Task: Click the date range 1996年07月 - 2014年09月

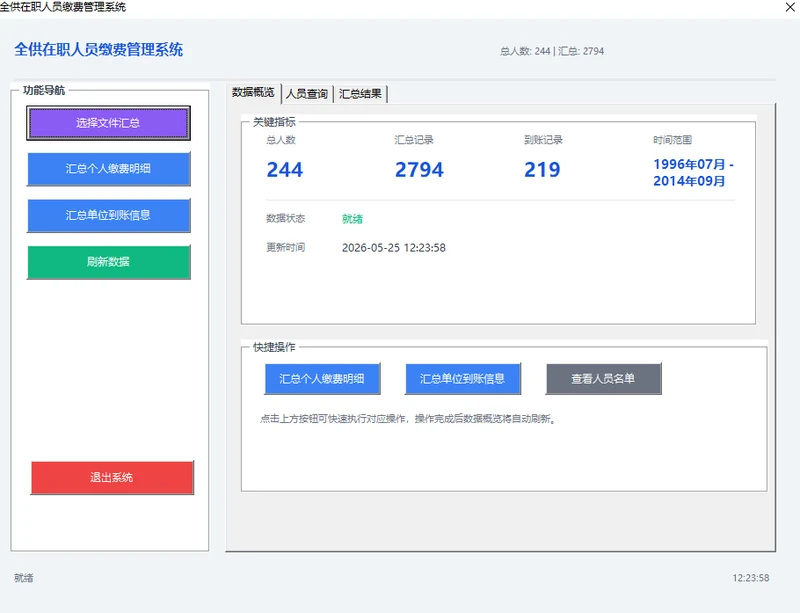Action: click(693, 173)
